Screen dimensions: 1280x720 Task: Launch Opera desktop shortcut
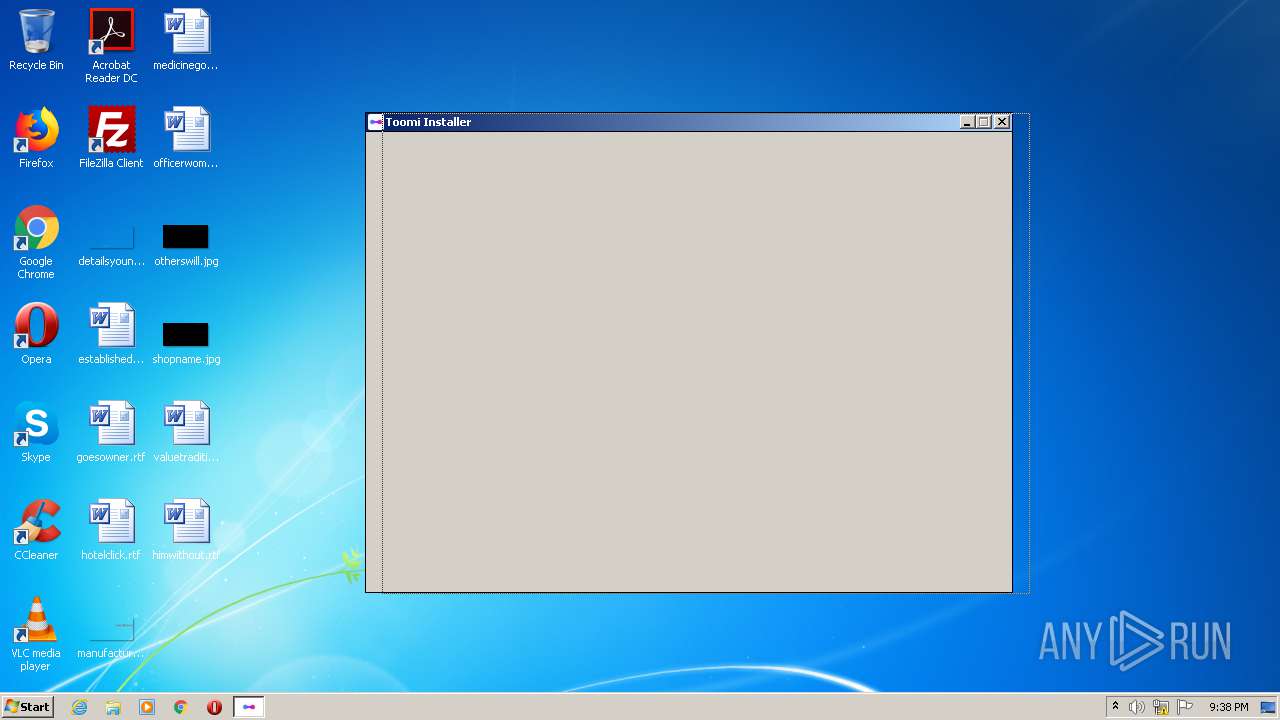coord(36,335)
